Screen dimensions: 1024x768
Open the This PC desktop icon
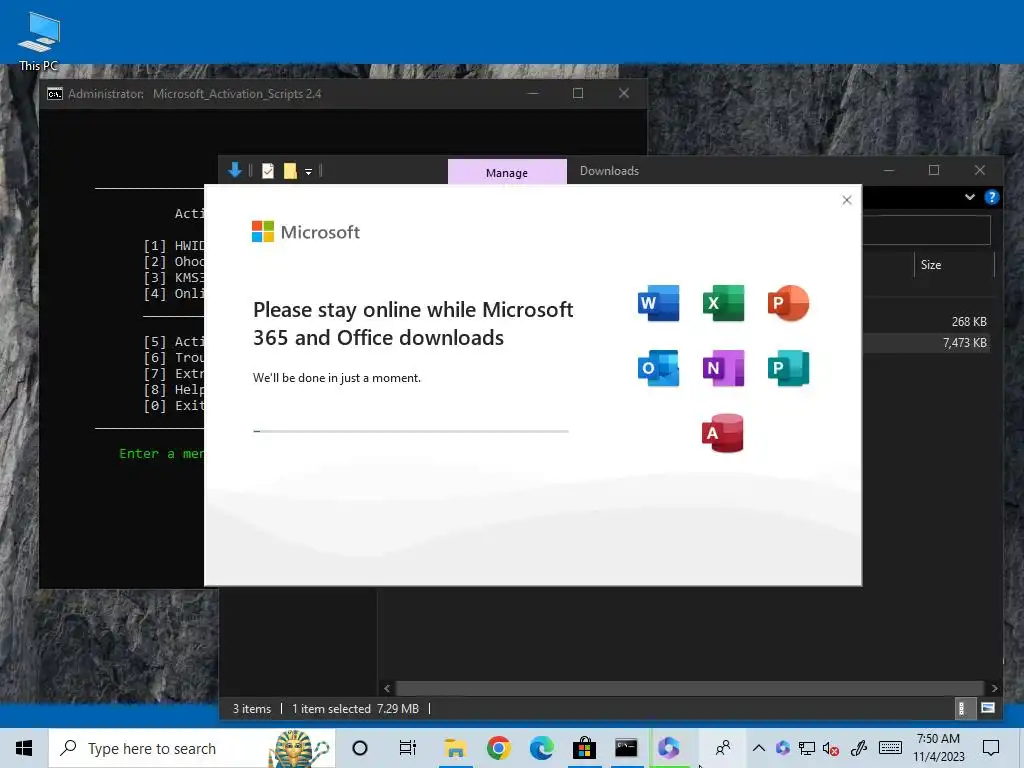tap(39, 40)
